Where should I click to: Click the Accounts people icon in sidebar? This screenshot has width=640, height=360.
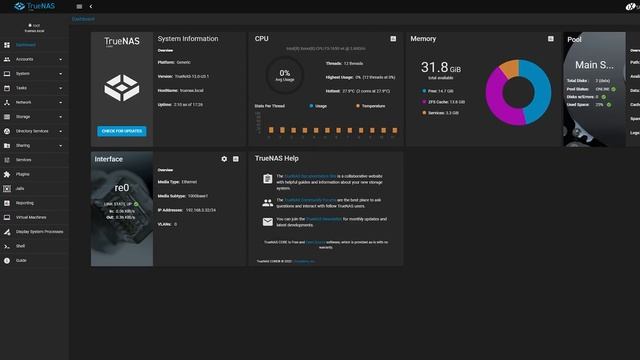7,59
